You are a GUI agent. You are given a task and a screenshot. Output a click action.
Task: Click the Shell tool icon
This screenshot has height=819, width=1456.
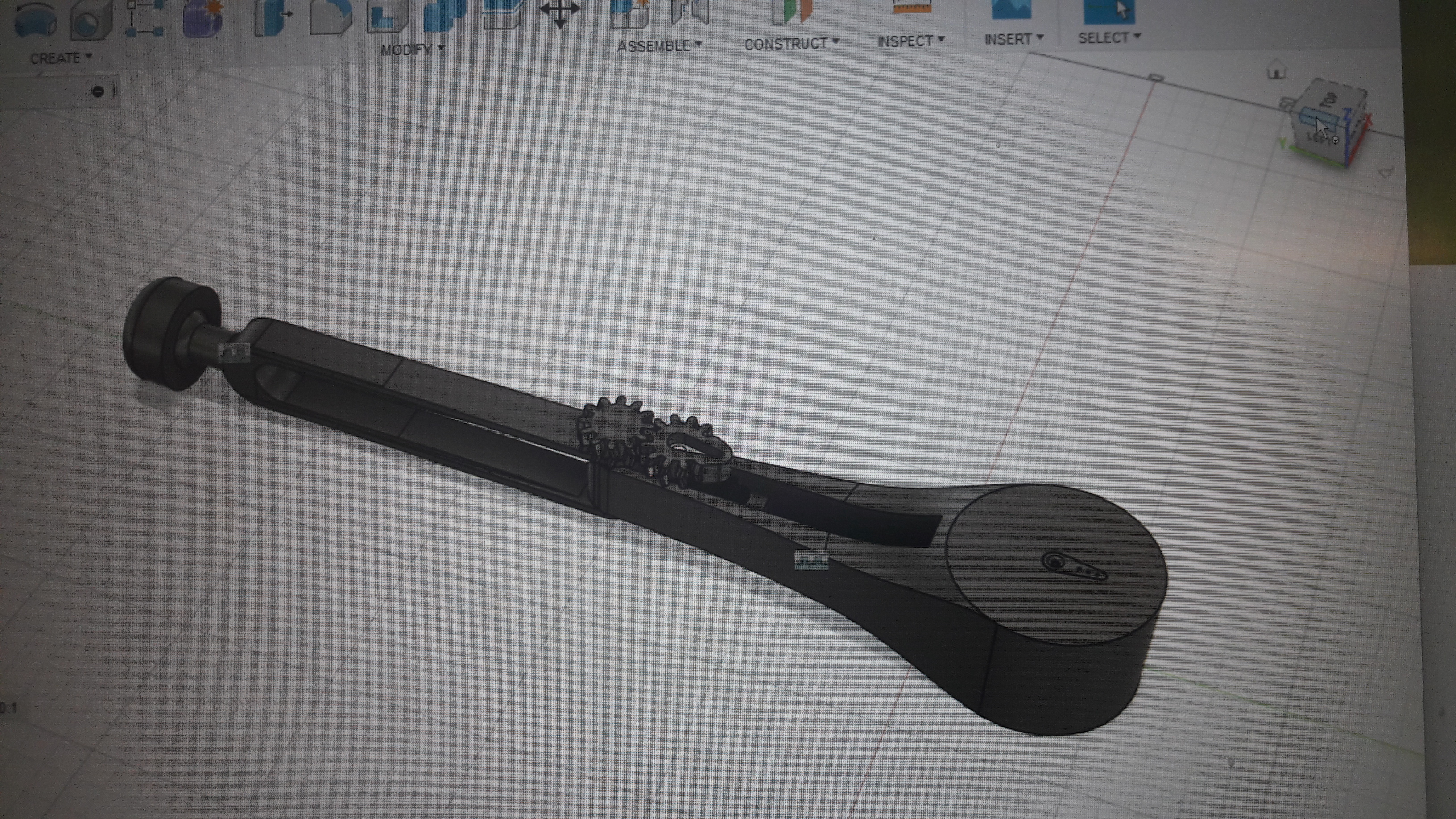click(x=387, y=17)
